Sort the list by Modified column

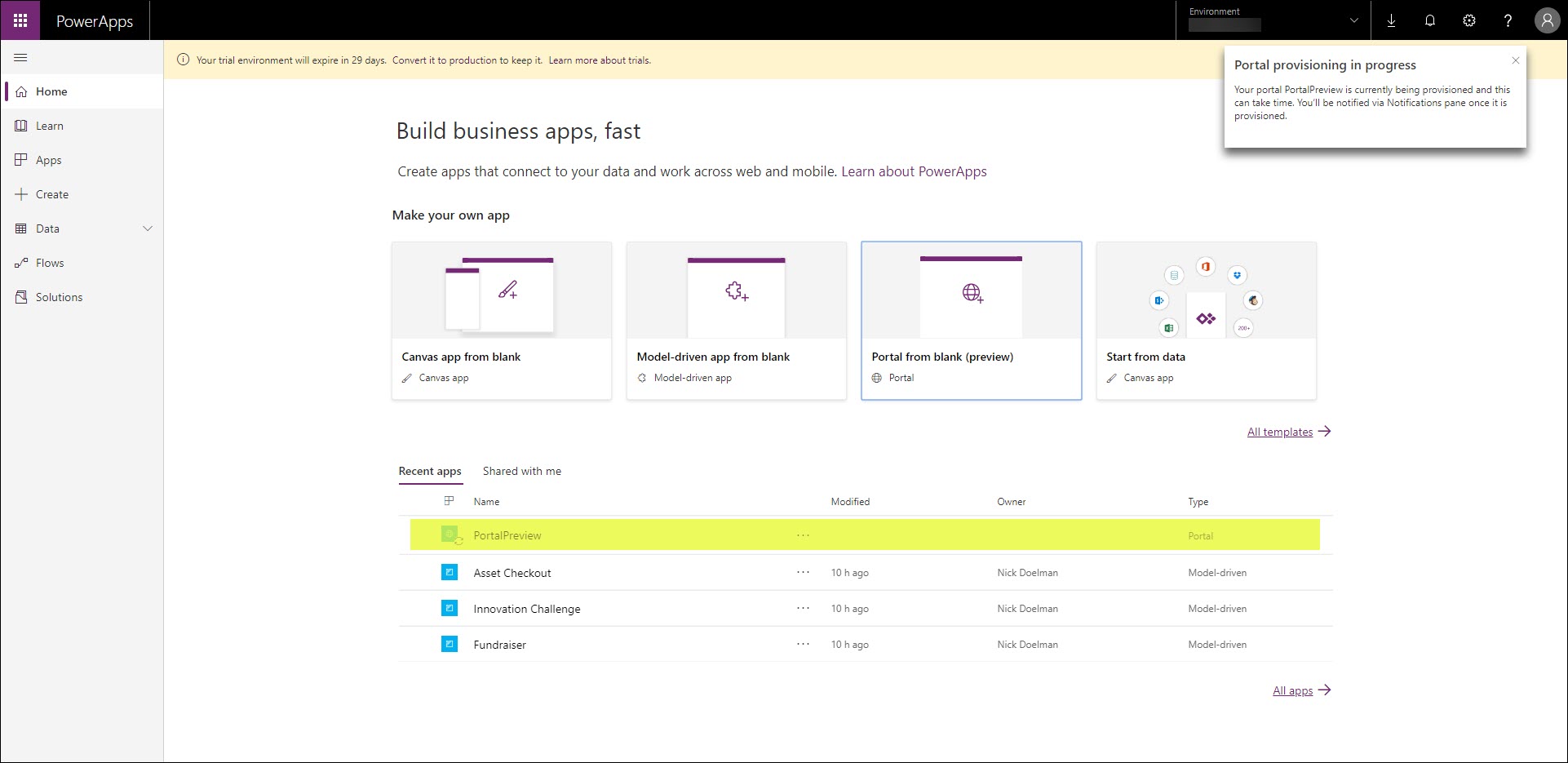click(x=850, y=502)
